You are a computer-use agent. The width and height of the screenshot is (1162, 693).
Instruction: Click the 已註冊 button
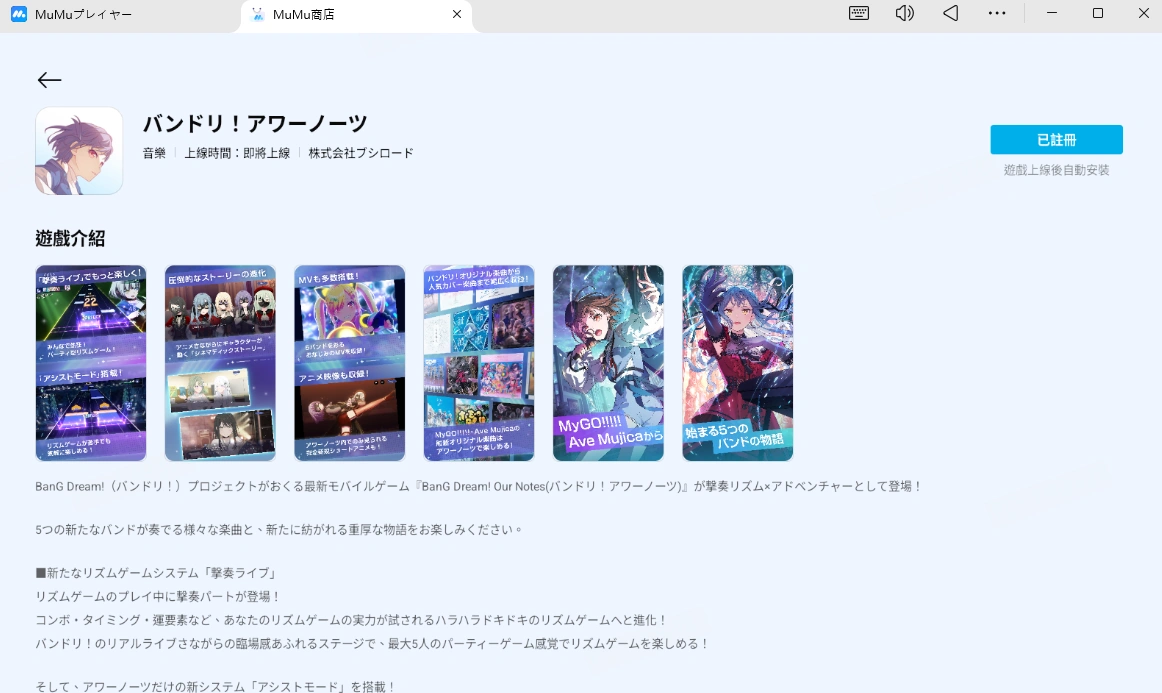[1056, 139]
